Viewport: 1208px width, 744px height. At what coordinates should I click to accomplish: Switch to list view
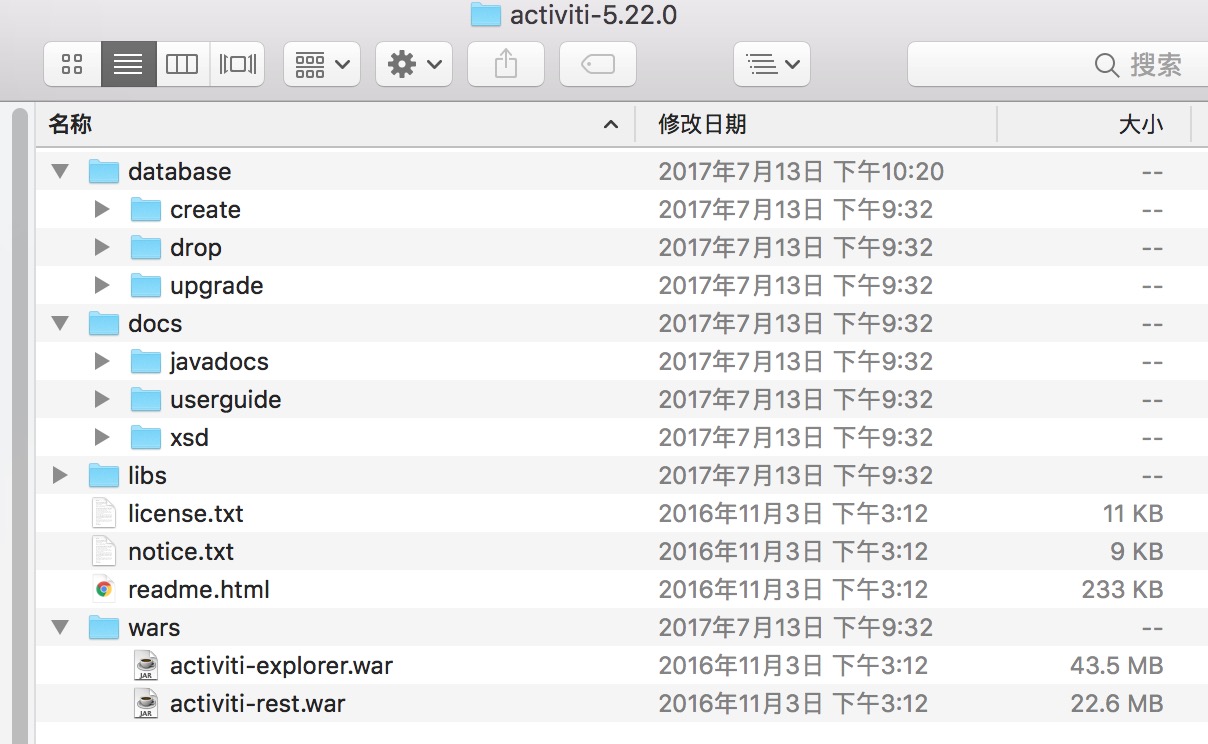tap(128, 65)
